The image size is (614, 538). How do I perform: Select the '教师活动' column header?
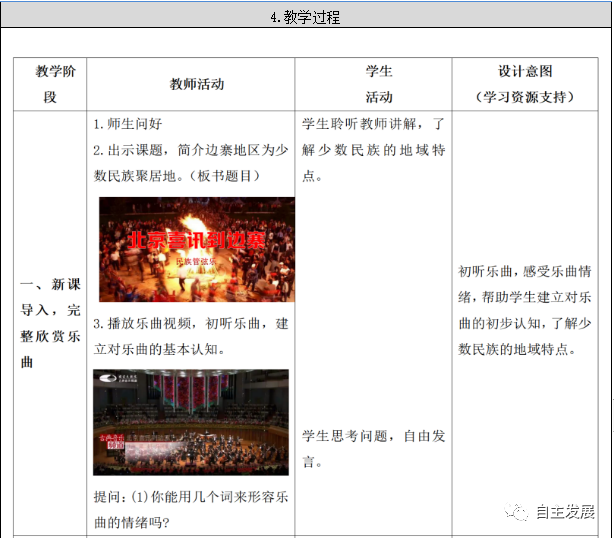197,84
